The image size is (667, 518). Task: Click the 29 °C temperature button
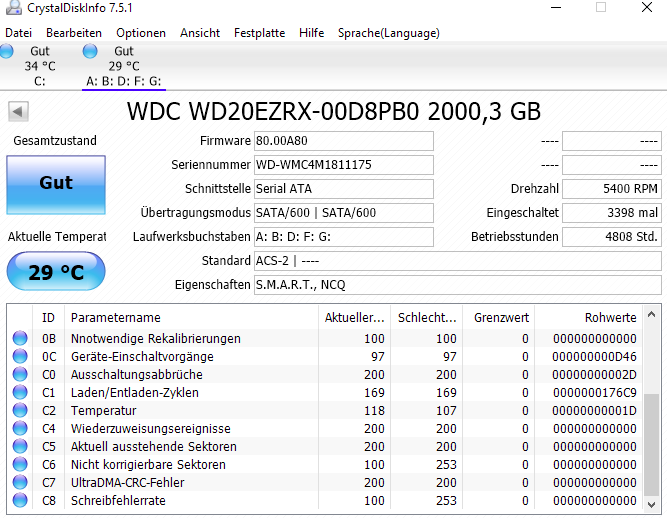tap(56, 271)
